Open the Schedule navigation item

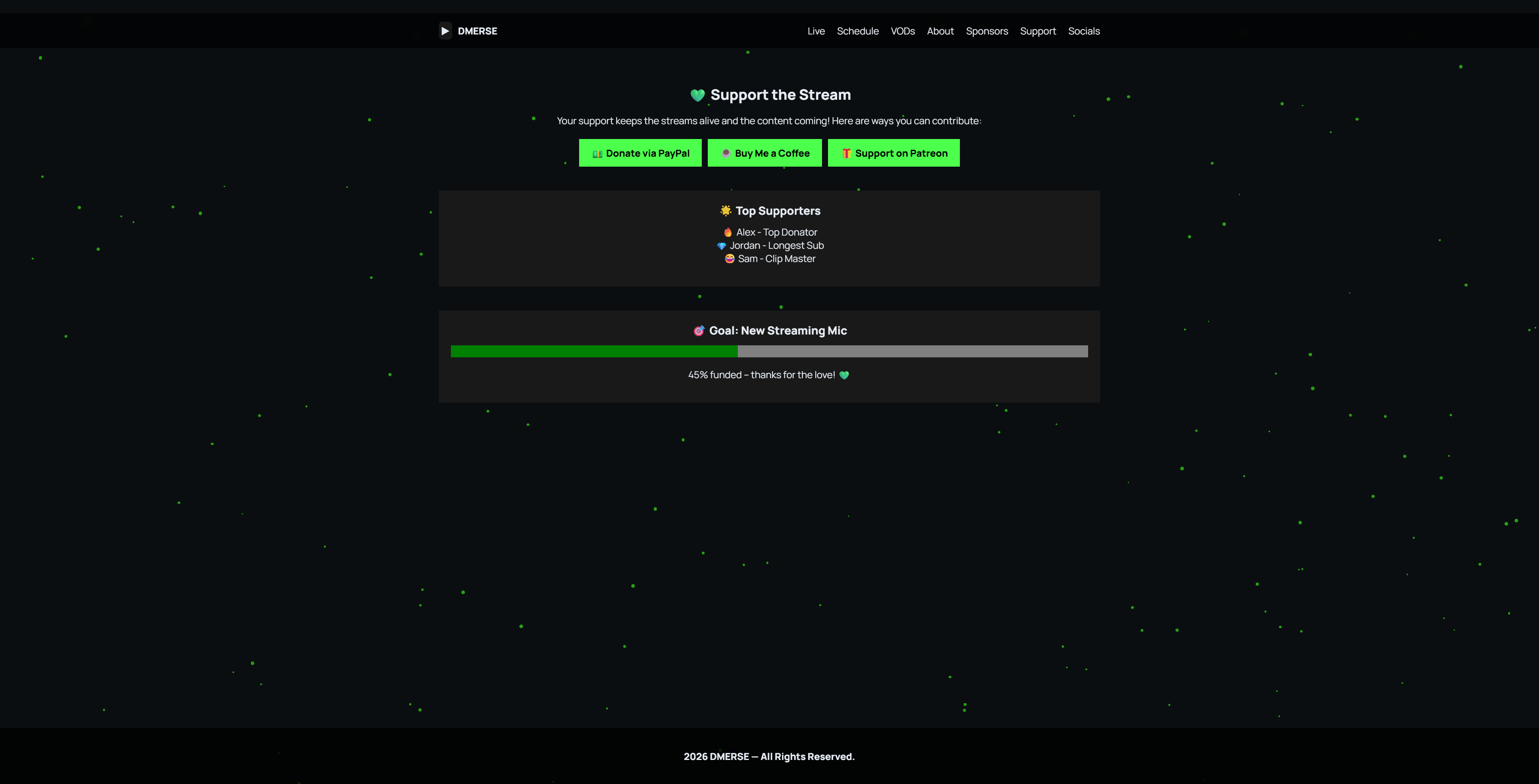[857, 30]
